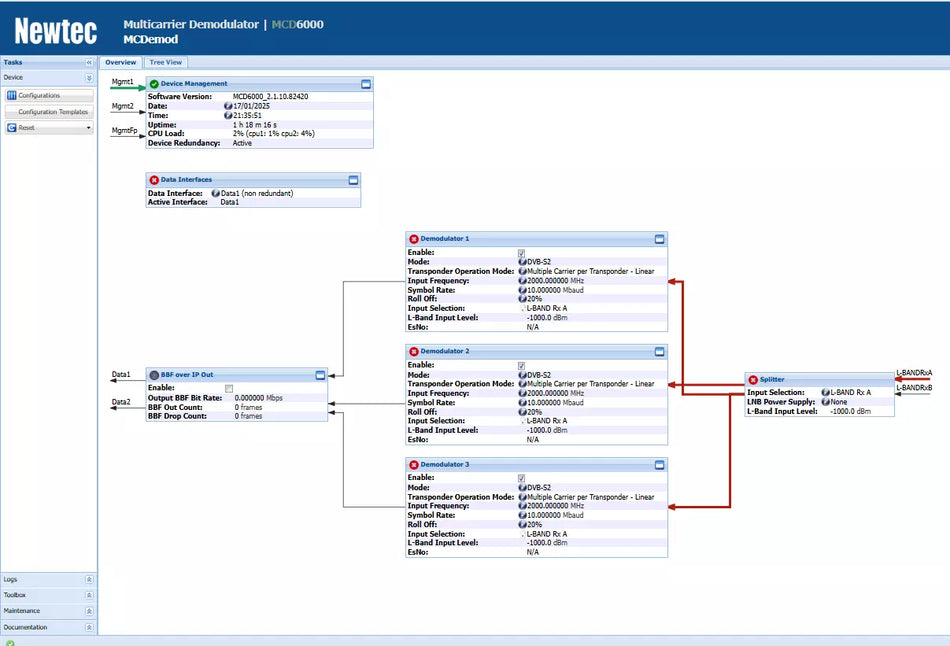The width and height of the screenshot is (950, 646).
Task: Expand the Documentation section
Action: click(89, 627)
